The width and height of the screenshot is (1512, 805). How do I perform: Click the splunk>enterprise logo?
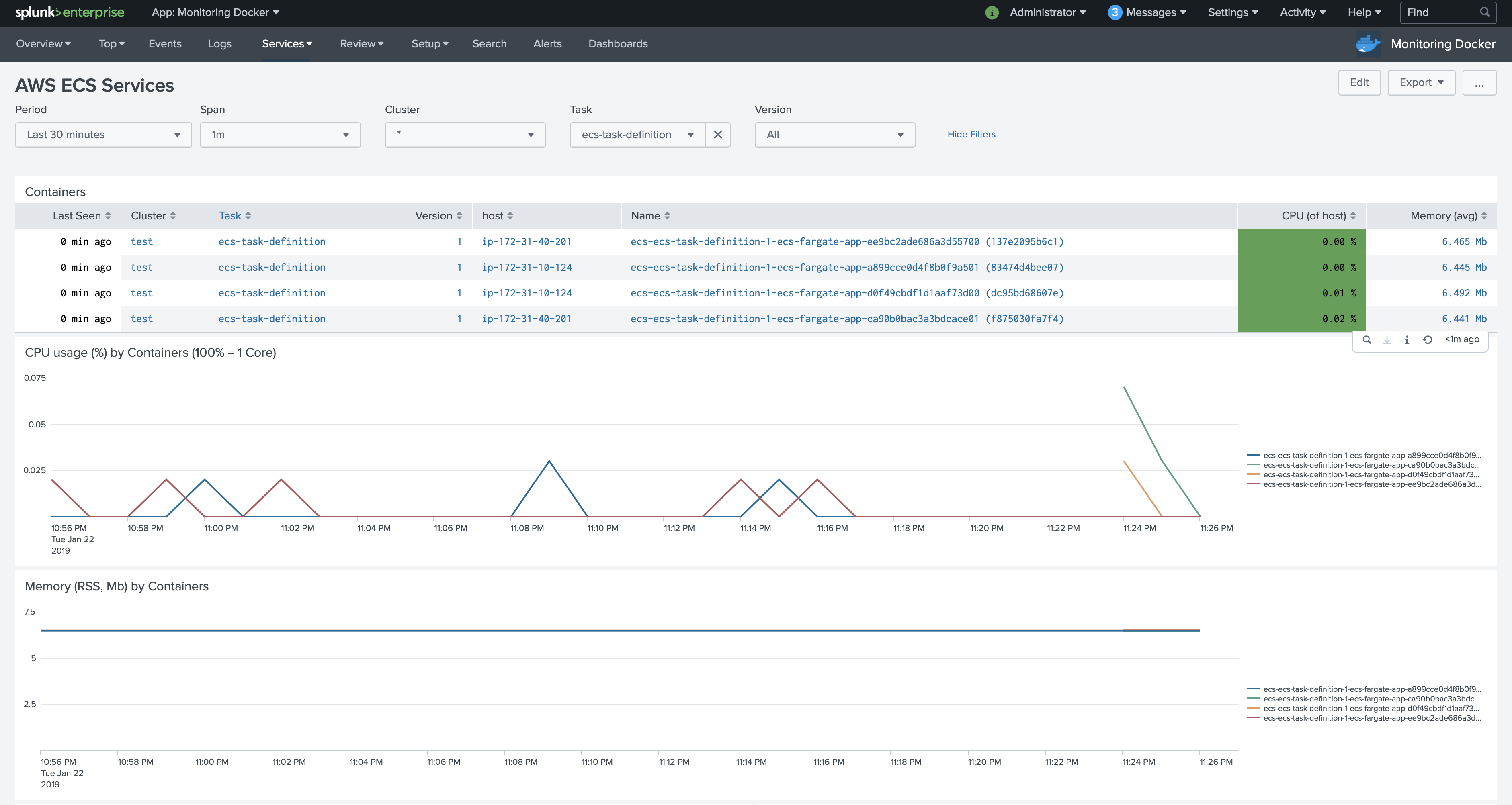(70, 12)
